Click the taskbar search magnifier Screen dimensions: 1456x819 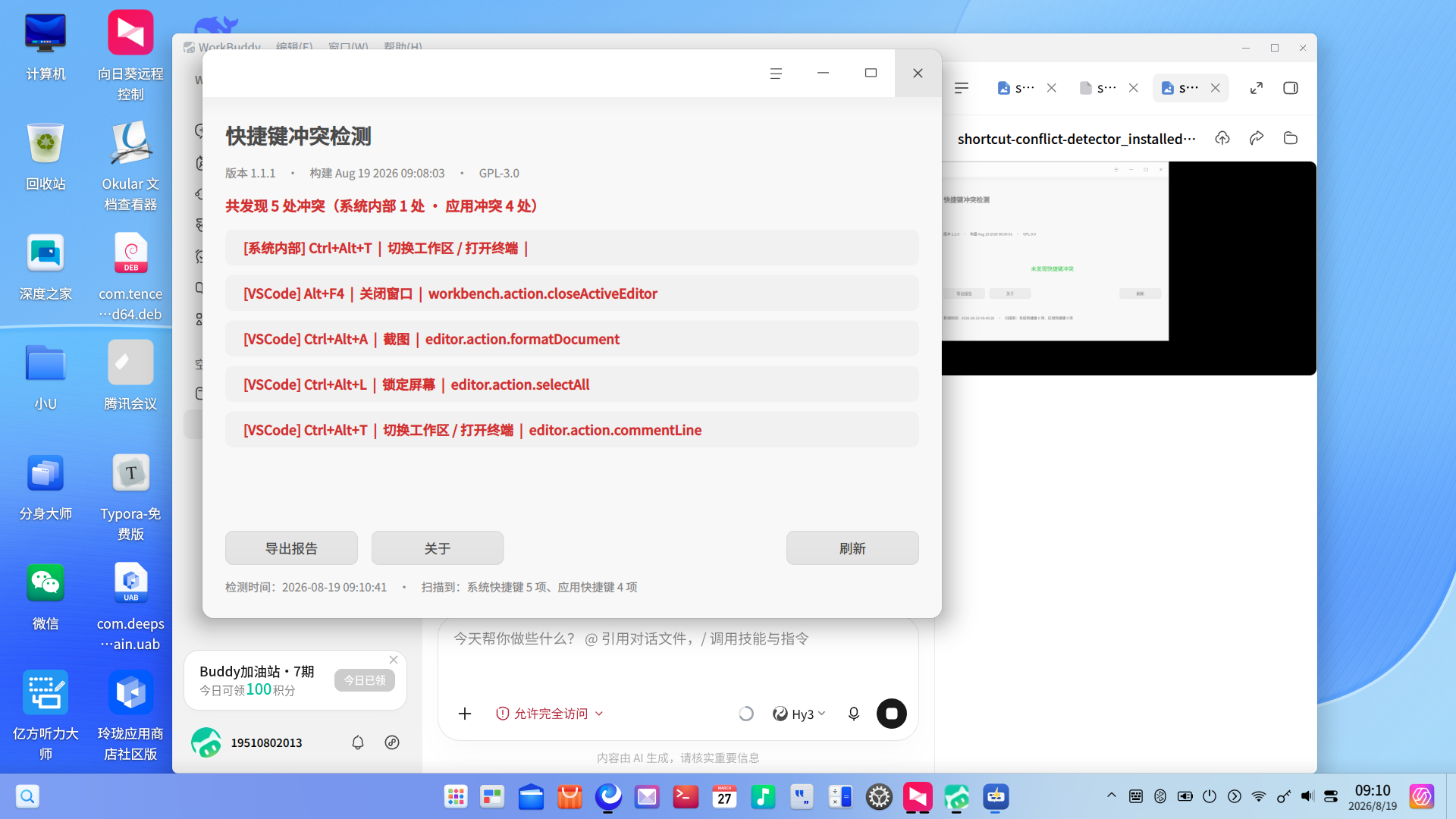coord(27,796)
